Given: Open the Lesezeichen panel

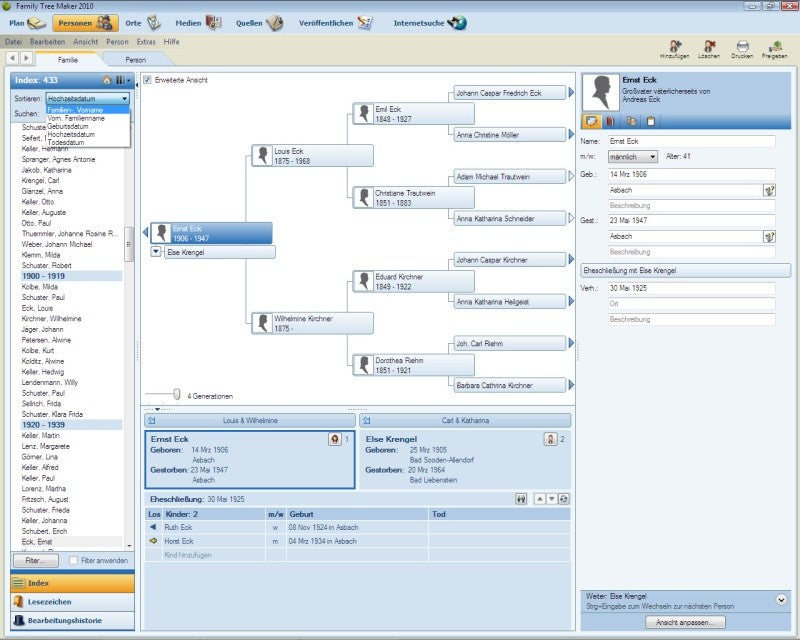Looking at the screenshot, I should coord(72,602).
